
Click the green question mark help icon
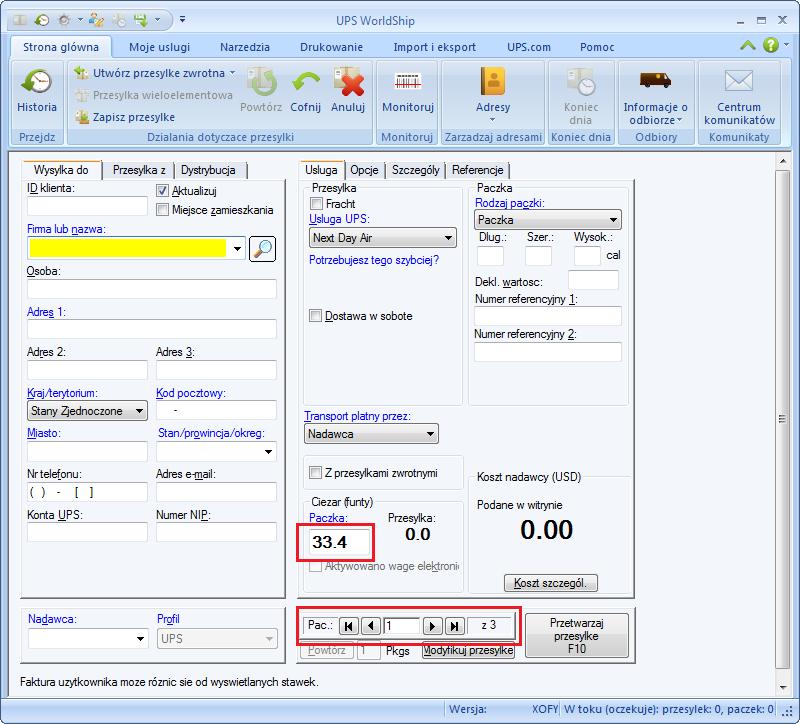(x=771, y=45)
